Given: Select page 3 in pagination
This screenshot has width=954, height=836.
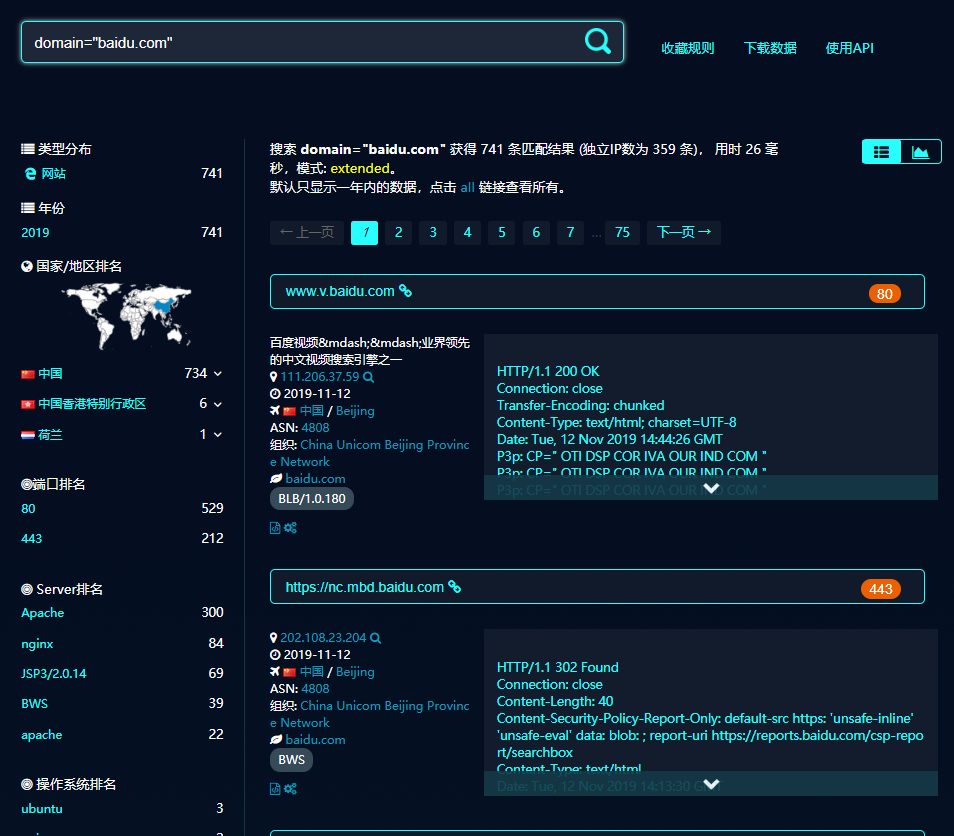Looking at the screenshot, I should [x=433, y=232].
